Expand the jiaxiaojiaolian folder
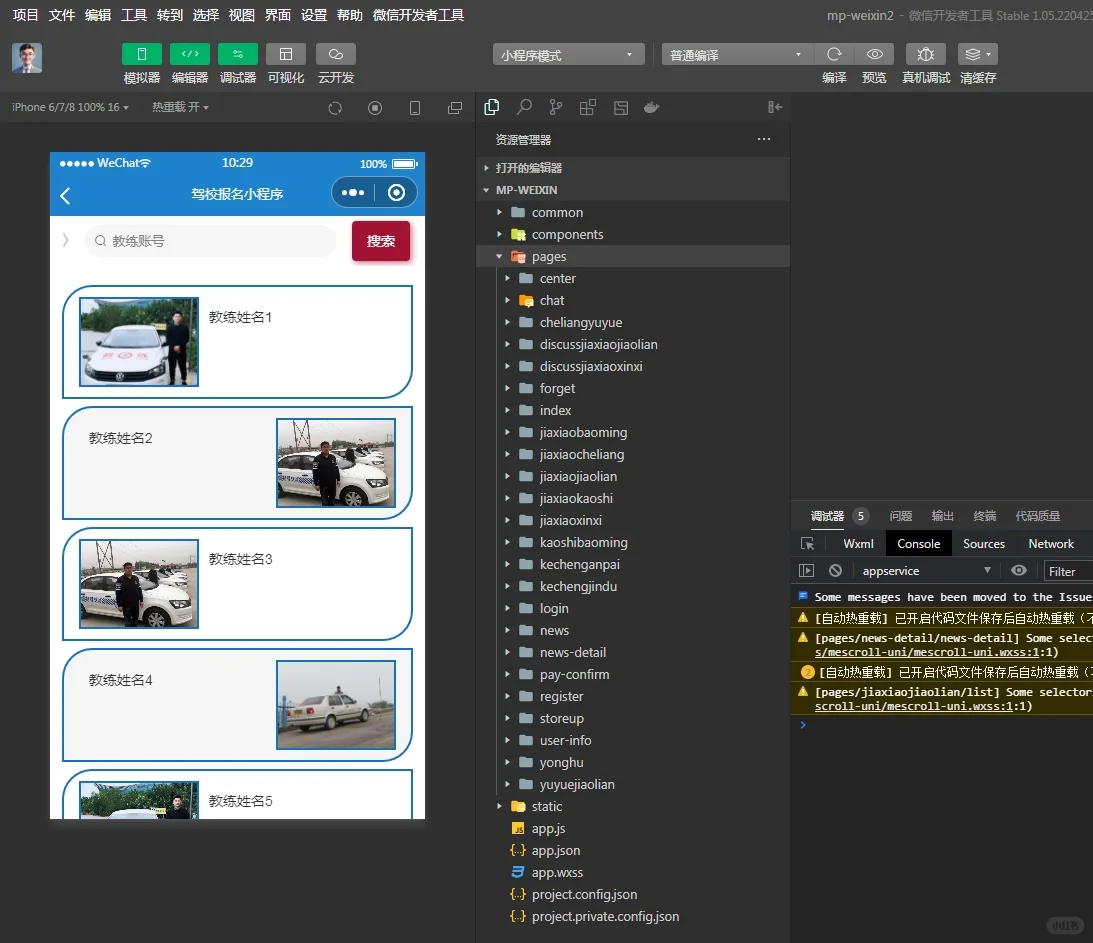Screen dimensions: 1093x943 click(633, 476)
